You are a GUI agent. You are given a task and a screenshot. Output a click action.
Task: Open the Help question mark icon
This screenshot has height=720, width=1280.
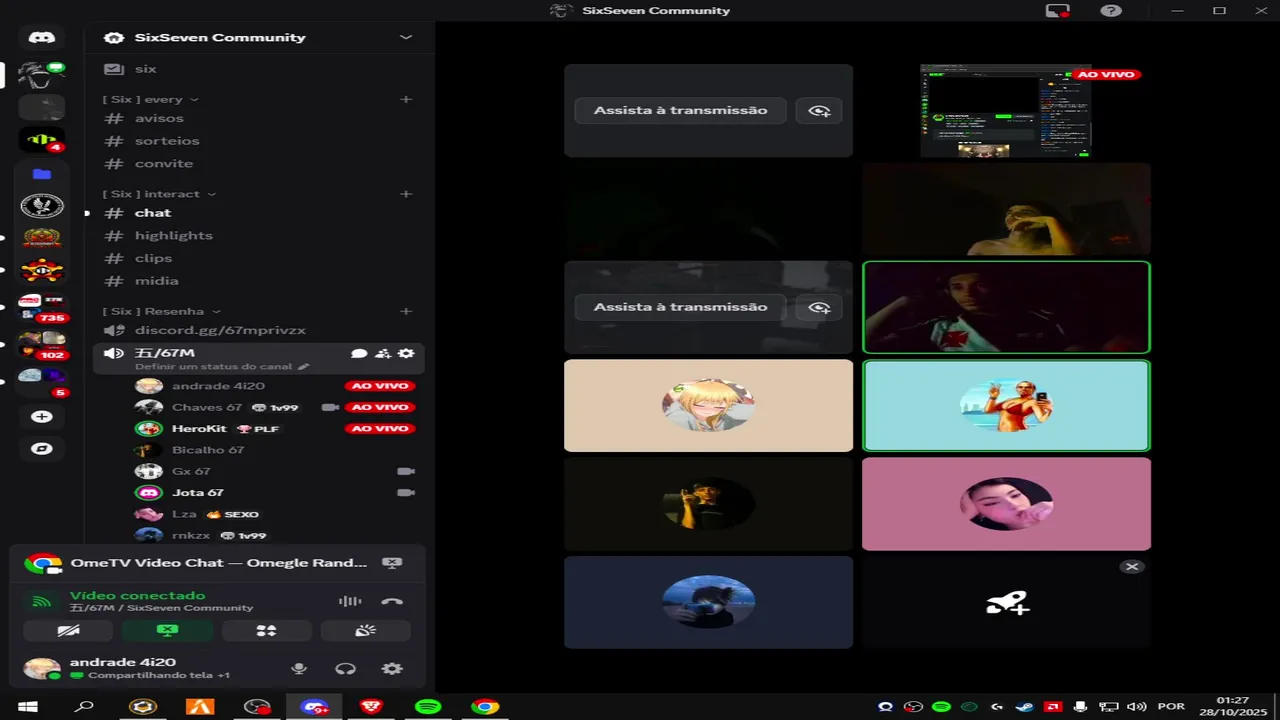pyautogui.click(x=1110, y=11)
